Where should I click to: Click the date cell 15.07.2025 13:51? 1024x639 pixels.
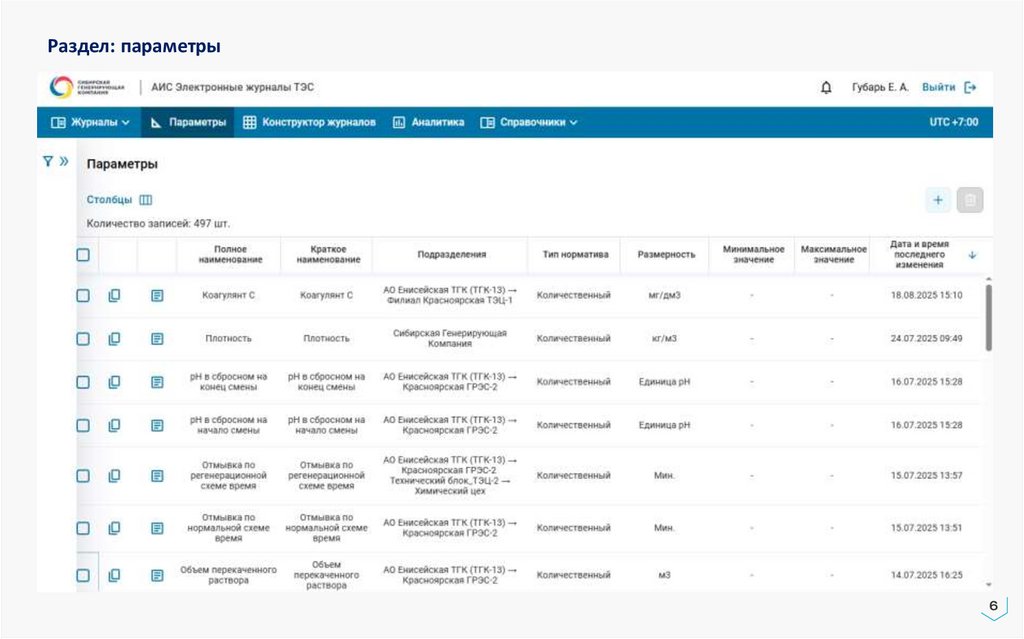click(x=926, y=528)
